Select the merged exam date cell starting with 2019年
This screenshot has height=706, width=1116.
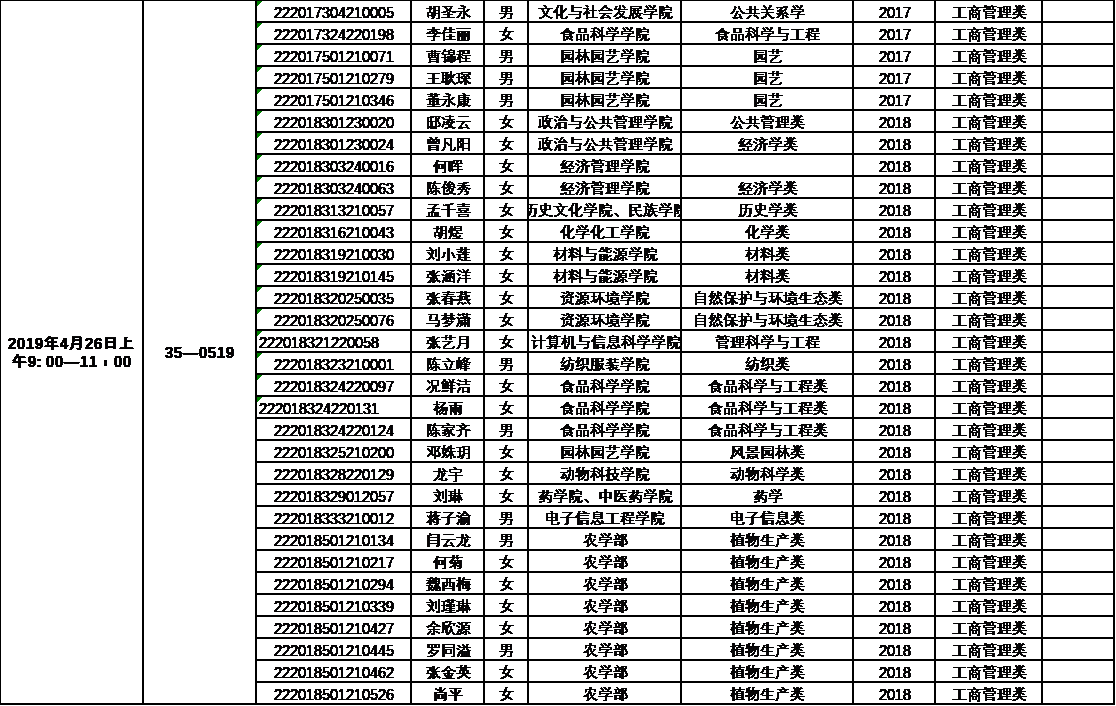coord(70,352)
